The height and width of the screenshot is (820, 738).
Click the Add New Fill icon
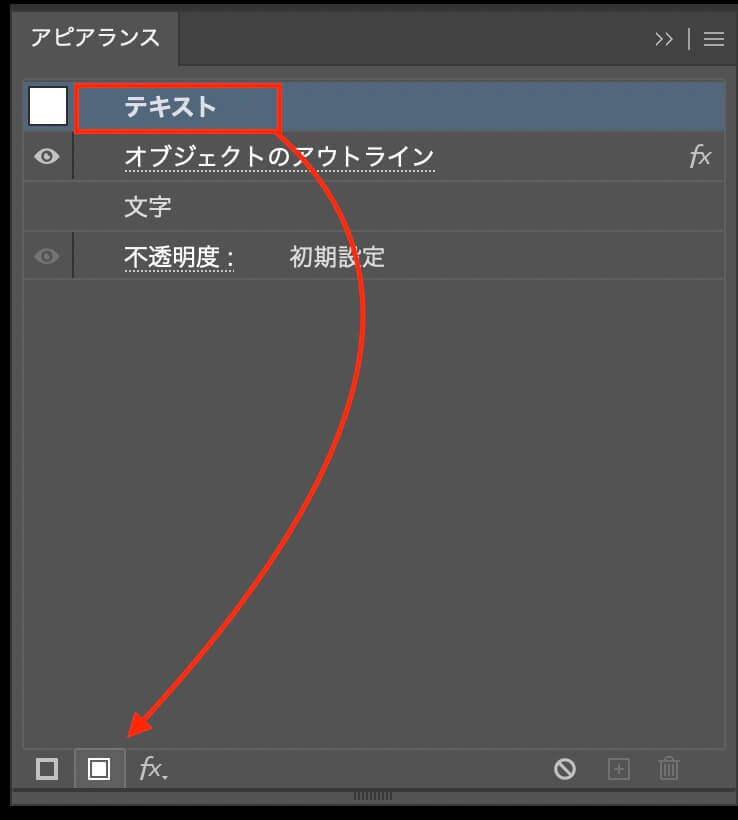click(99, 769)
